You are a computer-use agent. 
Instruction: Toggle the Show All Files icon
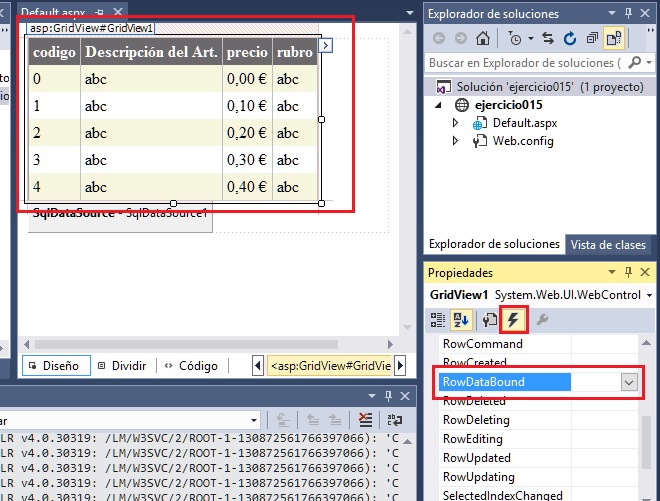[614, 38]
